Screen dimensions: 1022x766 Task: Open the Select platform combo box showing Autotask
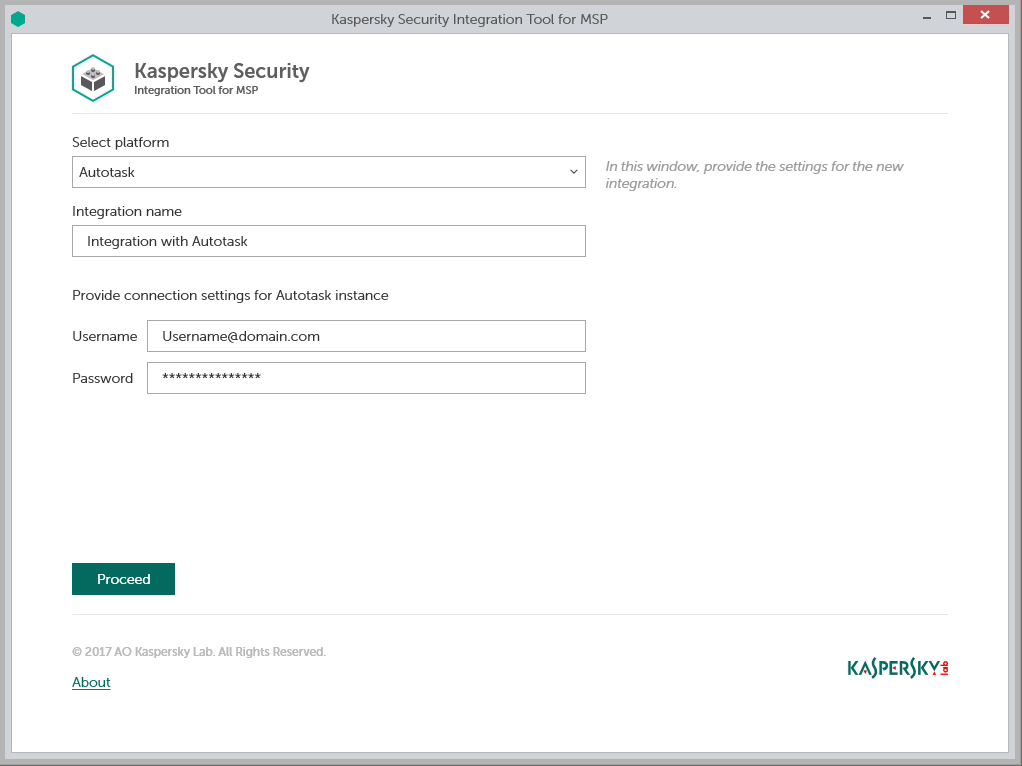(x=320, y=172)
